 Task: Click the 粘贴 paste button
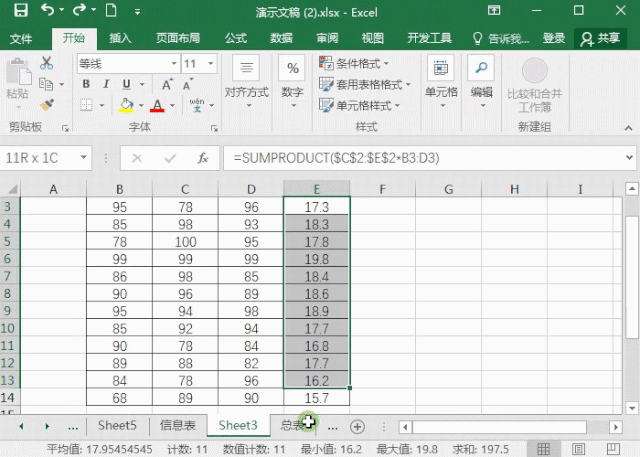(x=18, y=82)
